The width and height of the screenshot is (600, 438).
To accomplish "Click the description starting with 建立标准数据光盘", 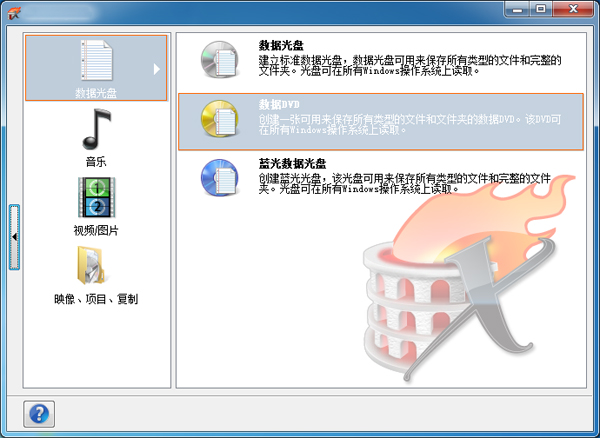I will point(410,66).
